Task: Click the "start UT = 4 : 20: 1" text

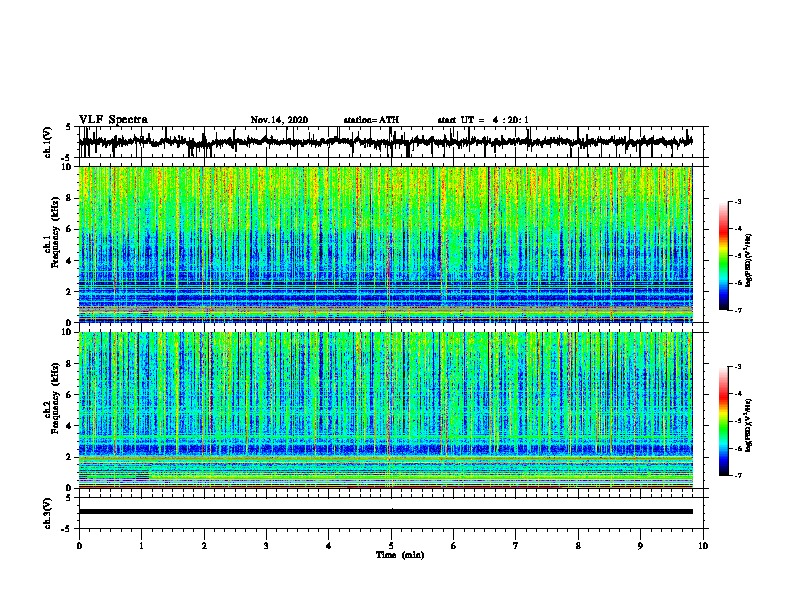Action: (x=483, y=120)
